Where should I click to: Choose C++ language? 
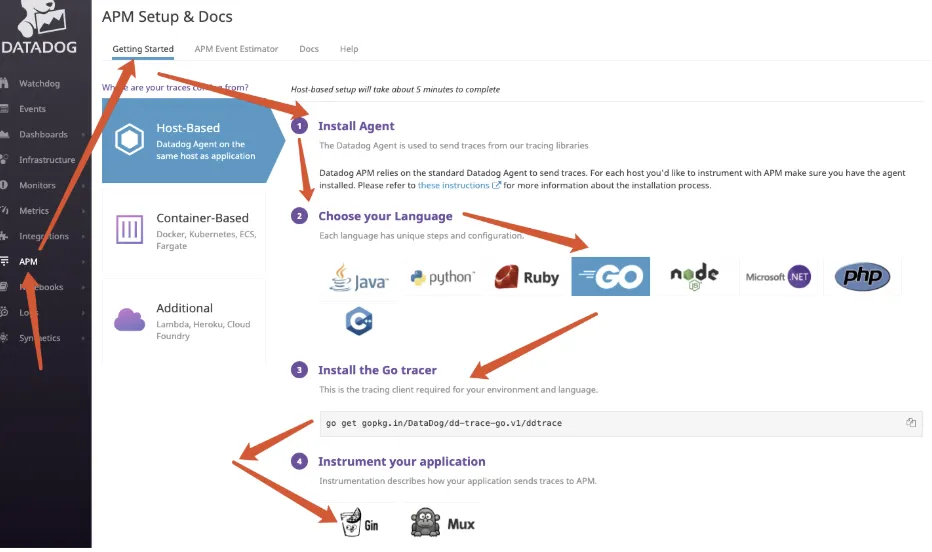tap(359, 321)
